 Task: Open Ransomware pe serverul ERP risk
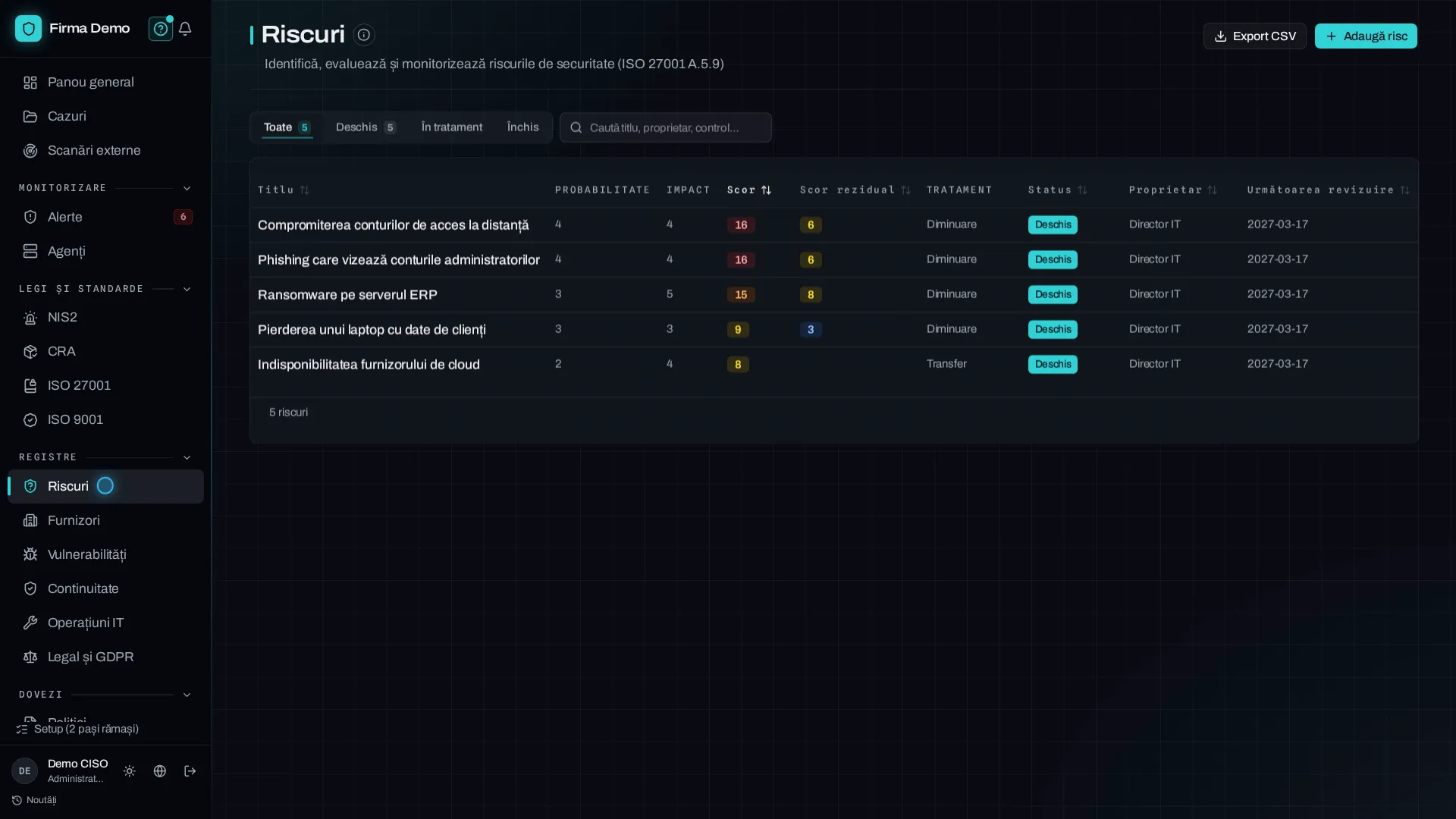click(347, 295)
